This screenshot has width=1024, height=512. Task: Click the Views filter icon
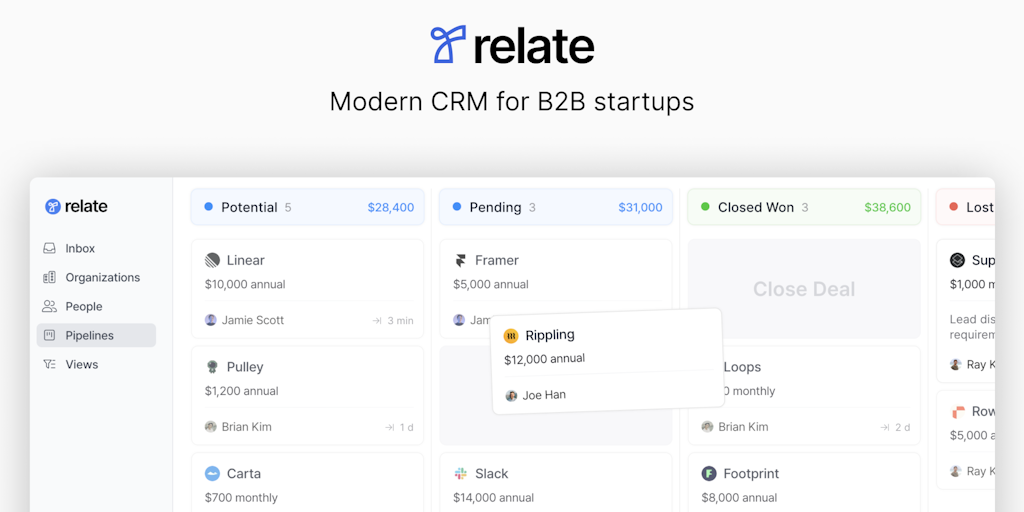click(49, 364)
